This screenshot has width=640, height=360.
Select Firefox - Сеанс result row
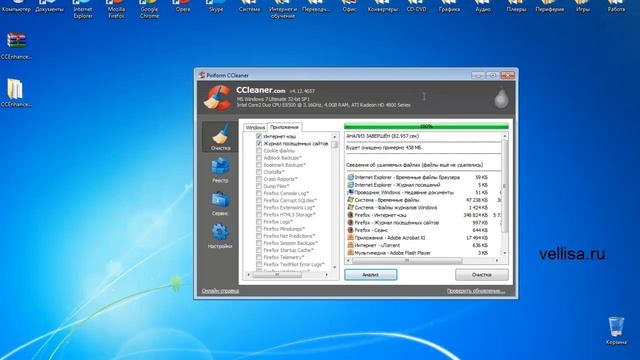[423, 230]
